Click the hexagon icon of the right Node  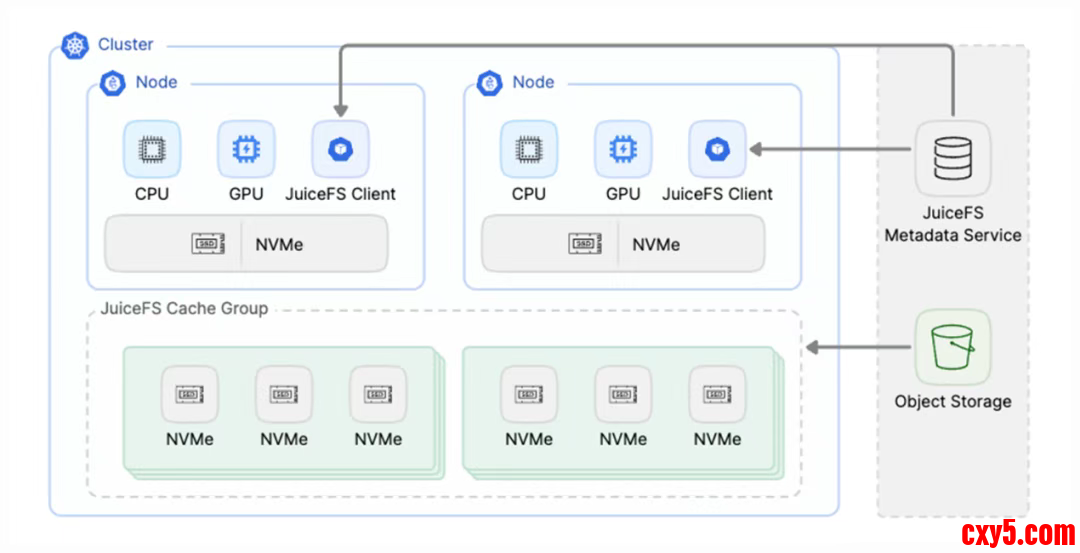click(x=490, y=83)
